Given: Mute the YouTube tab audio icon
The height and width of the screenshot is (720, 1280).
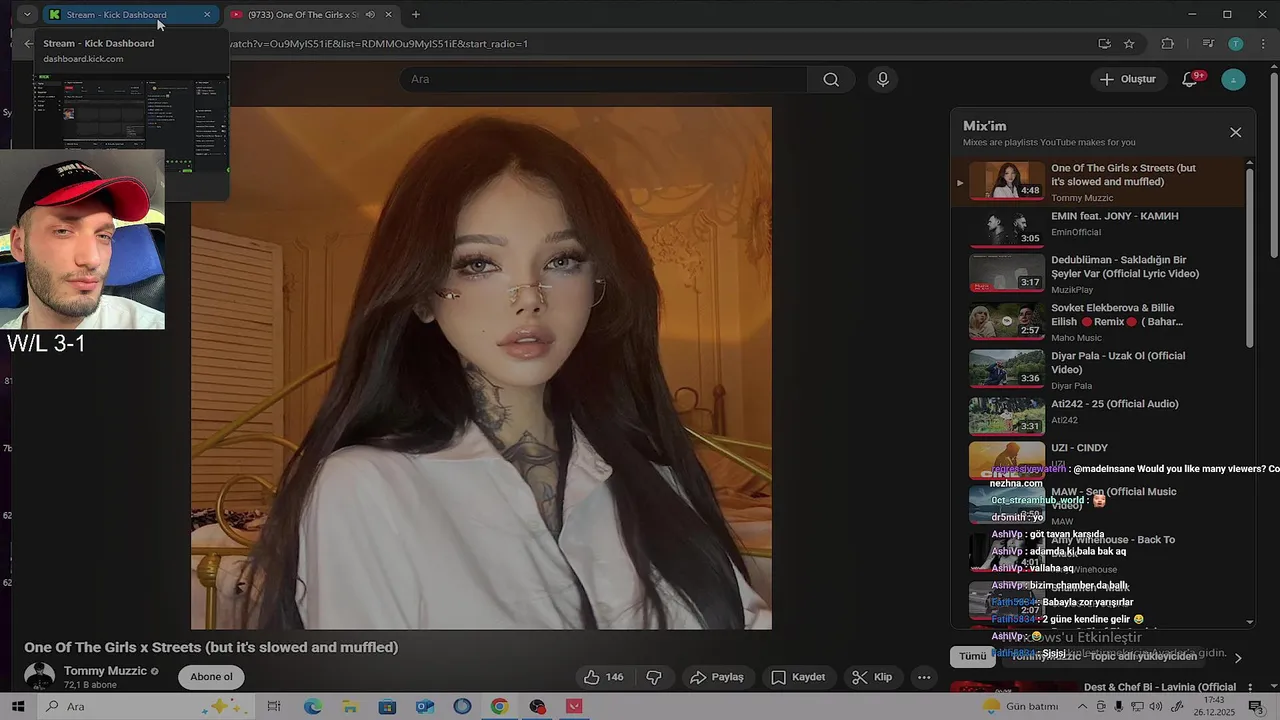Looking at the screenshot, I should [x=370, y=15].
